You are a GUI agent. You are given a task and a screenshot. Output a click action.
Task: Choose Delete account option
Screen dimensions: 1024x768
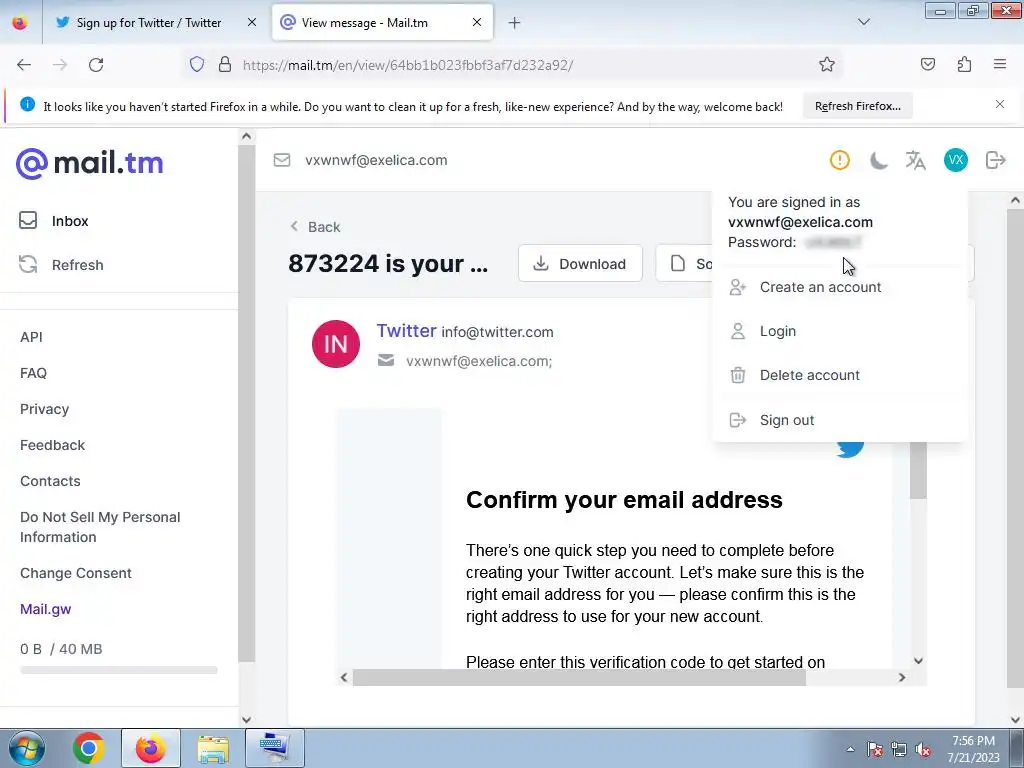click(x=809, y=375)
